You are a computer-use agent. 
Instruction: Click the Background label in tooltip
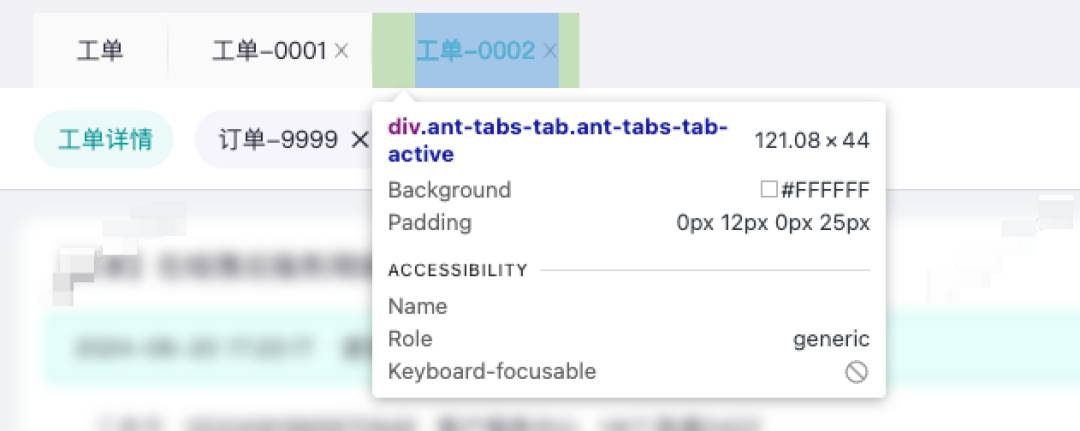click(449, 189)
